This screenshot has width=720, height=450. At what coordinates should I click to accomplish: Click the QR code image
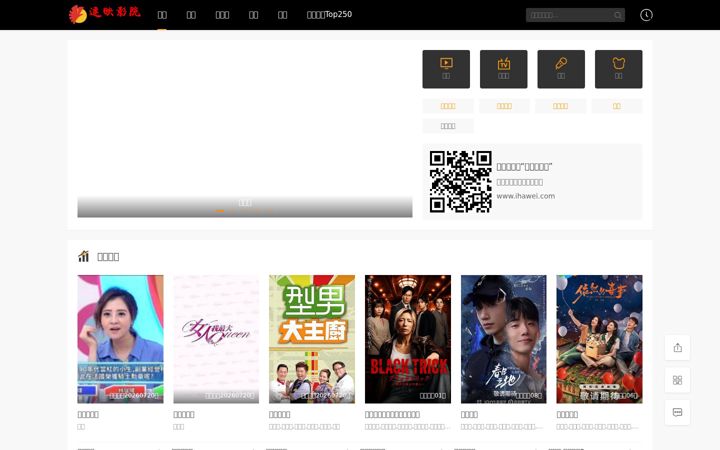point(461,181)
